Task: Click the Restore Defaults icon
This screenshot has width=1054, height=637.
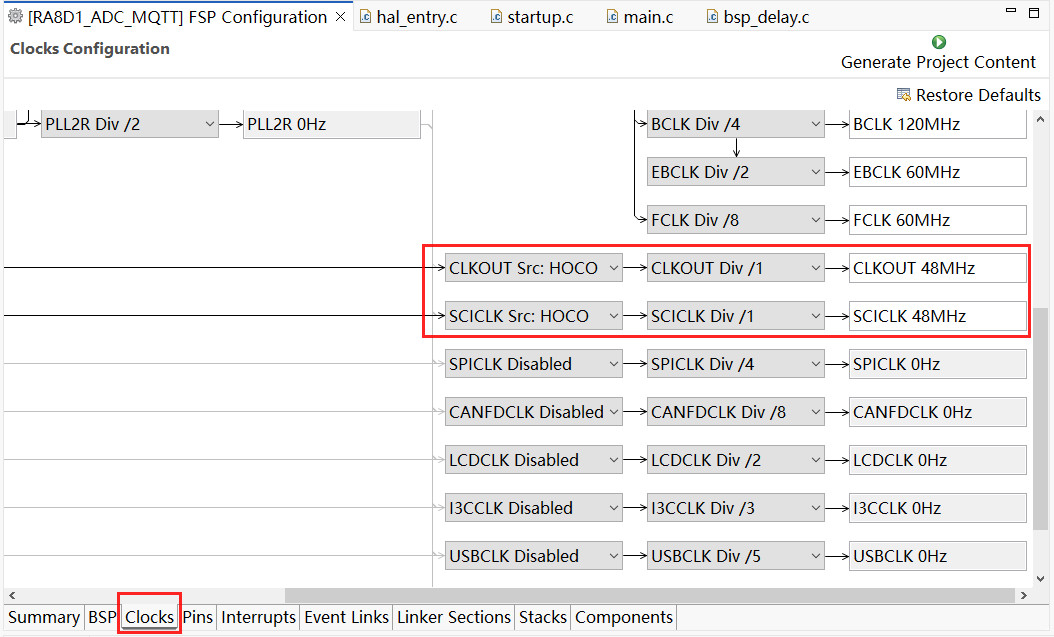Action: click(903, 95)
